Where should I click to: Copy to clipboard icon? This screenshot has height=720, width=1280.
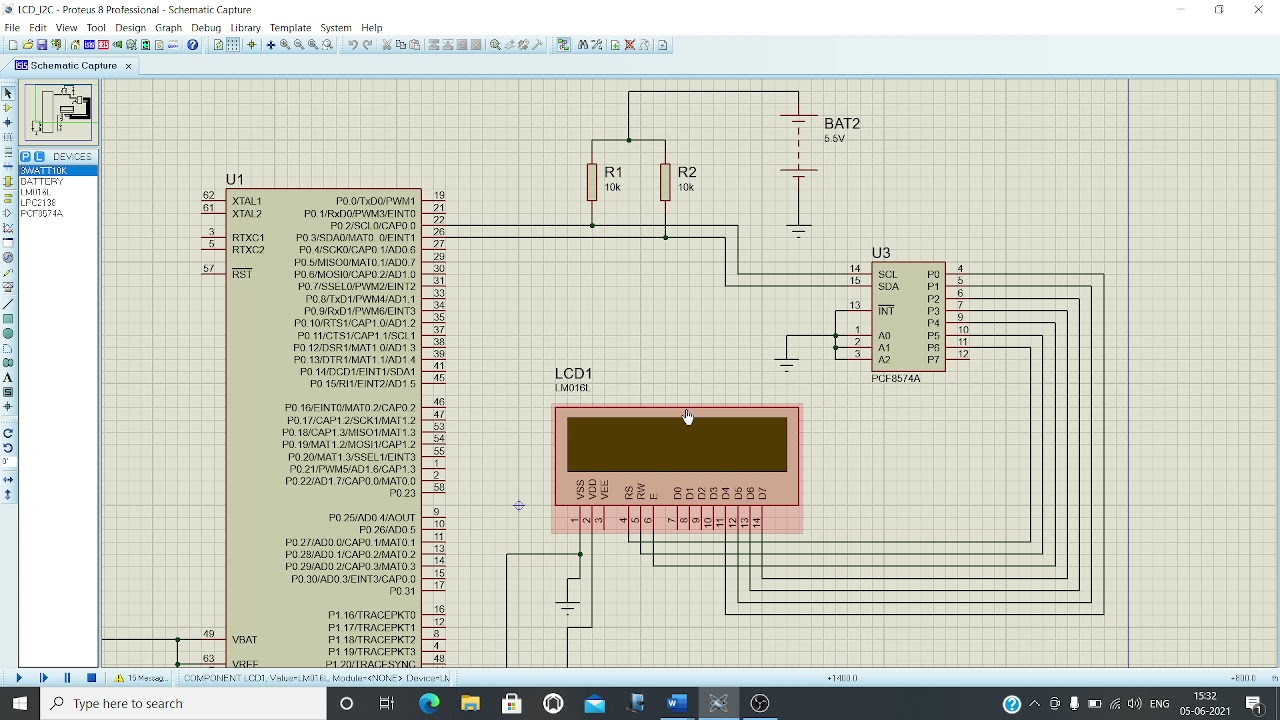point(401,45)
